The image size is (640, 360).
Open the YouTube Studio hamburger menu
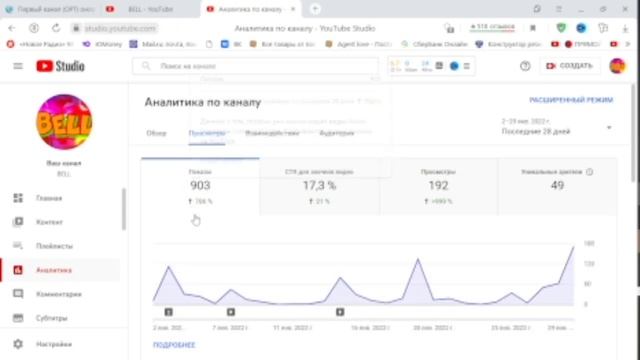tap(18, 66)
